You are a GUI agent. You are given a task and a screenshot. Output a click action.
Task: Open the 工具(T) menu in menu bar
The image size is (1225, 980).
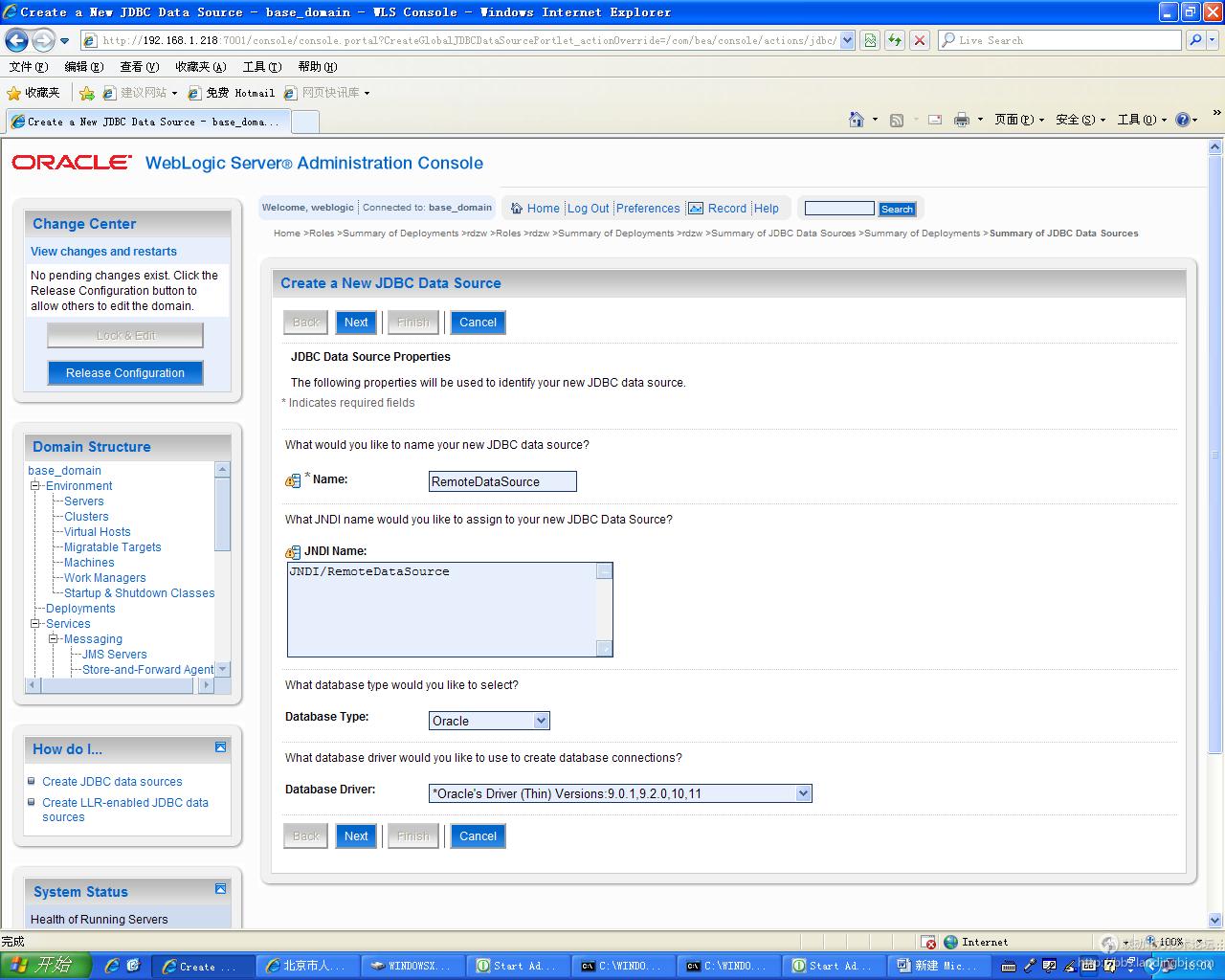[x=261, y=67]
